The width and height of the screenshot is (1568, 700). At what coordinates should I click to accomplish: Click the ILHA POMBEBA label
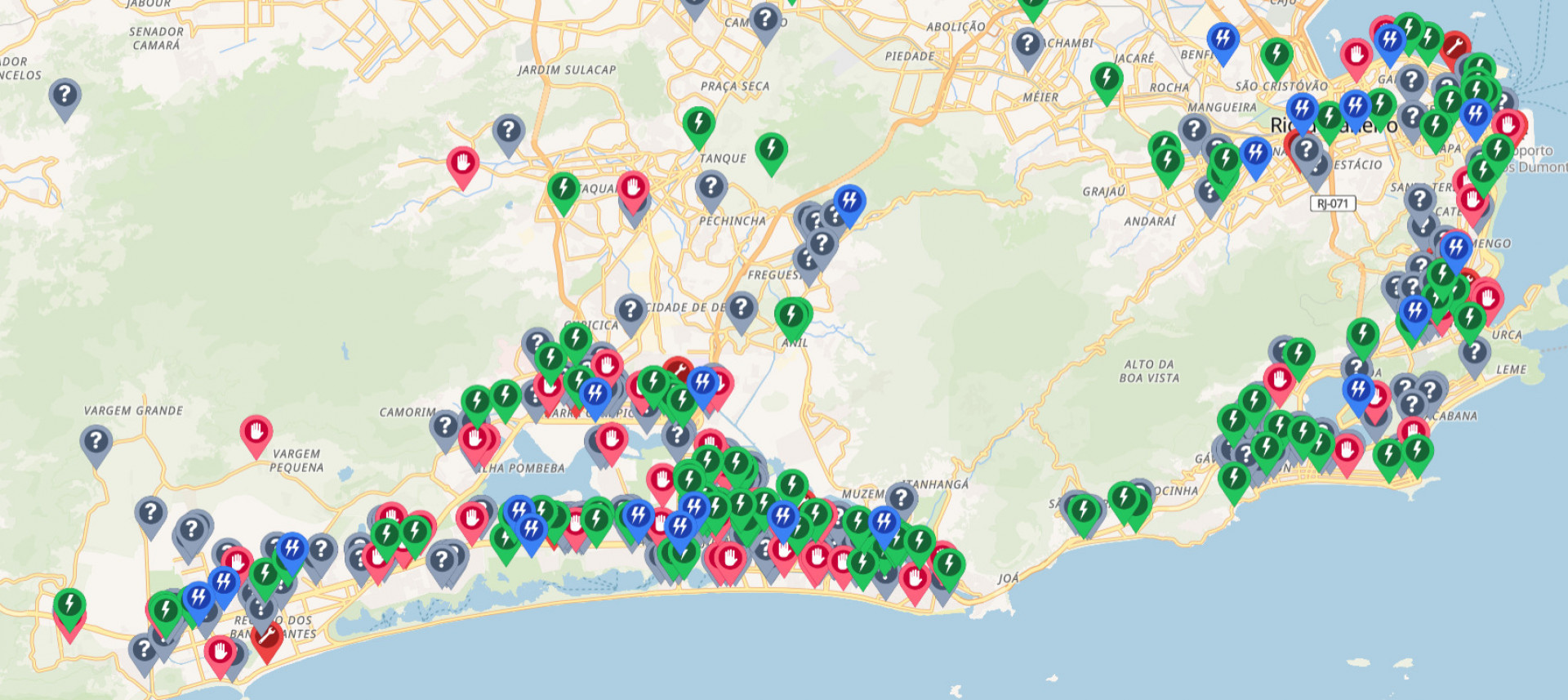pos(523,468)
